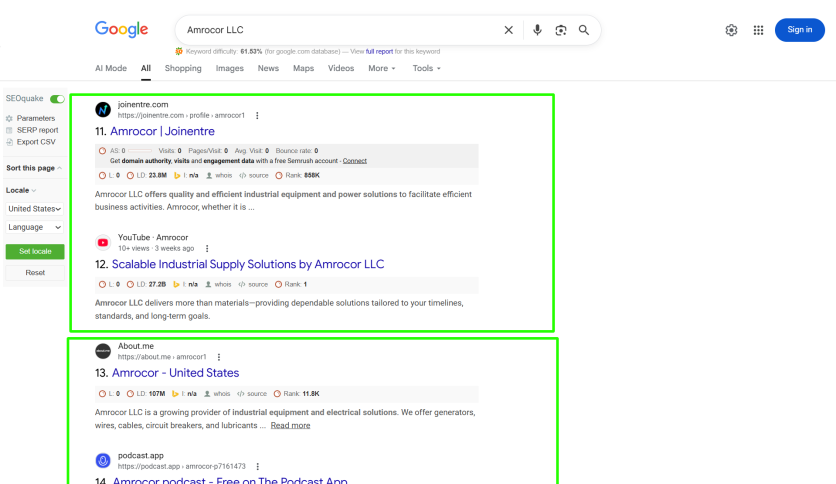This screenshot has height=484, width=836.
Task: Click the joinentre.com profile URL breadcrumb
Action: click(181, 115)
